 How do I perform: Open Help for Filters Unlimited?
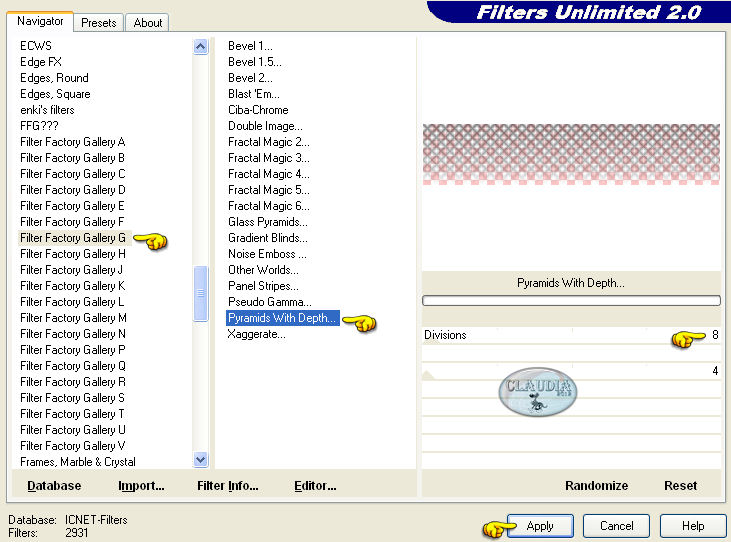tap(693, 526)
